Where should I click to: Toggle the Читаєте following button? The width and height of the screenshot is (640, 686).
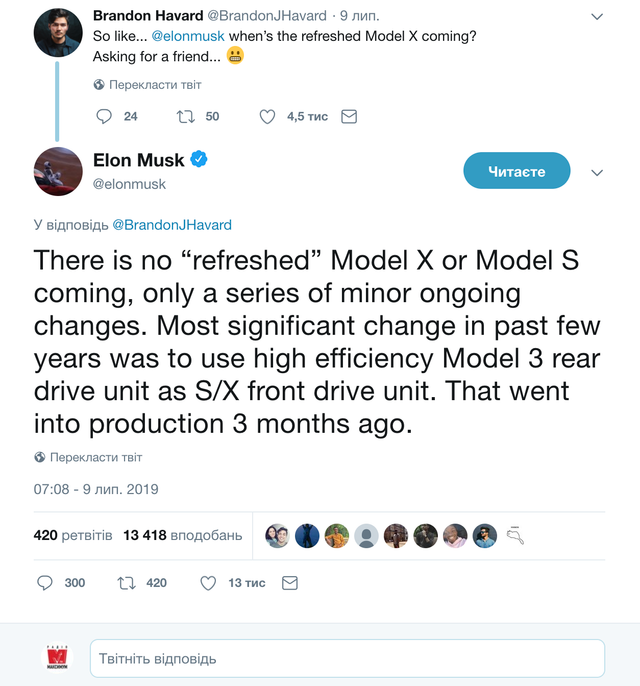tap(516, 171)
